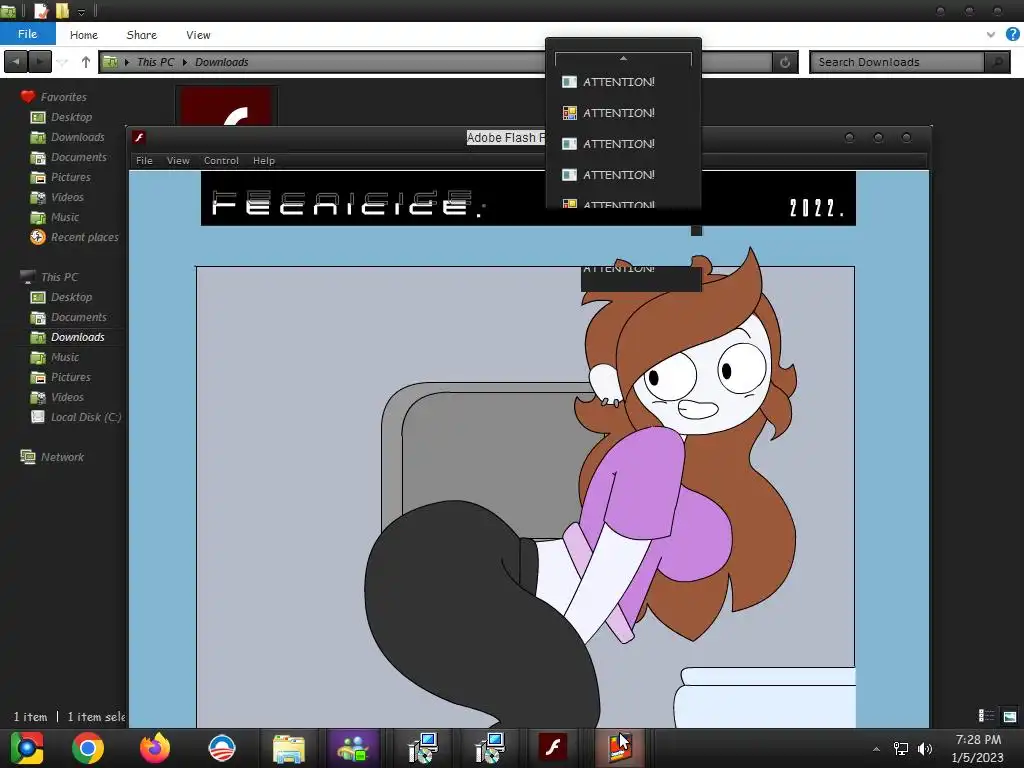This screenshot has width=1024, height=768.
Task: Switch to large icons view in status bar
Action: [1010, 716]
